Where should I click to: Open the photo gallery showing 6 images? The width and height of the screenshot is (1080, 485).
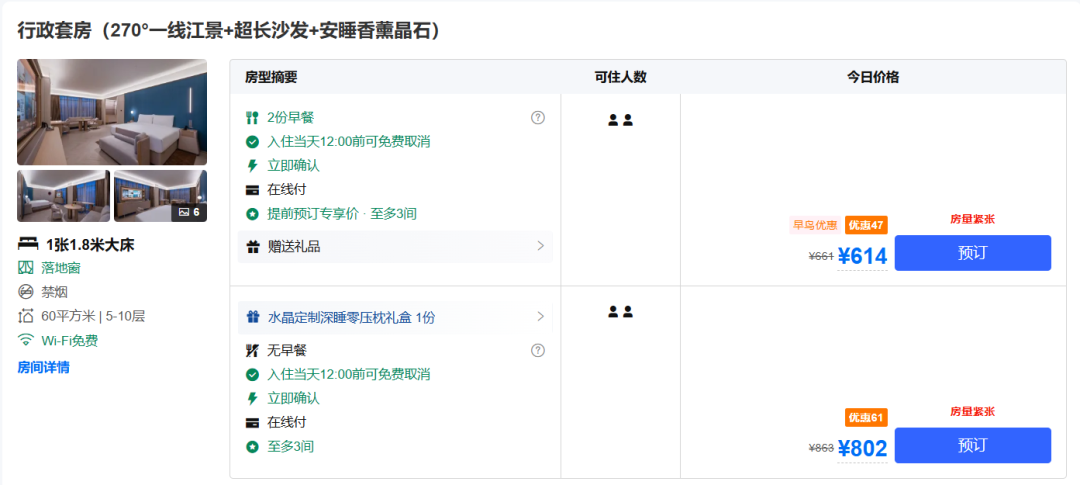click(x=160, y=196)
